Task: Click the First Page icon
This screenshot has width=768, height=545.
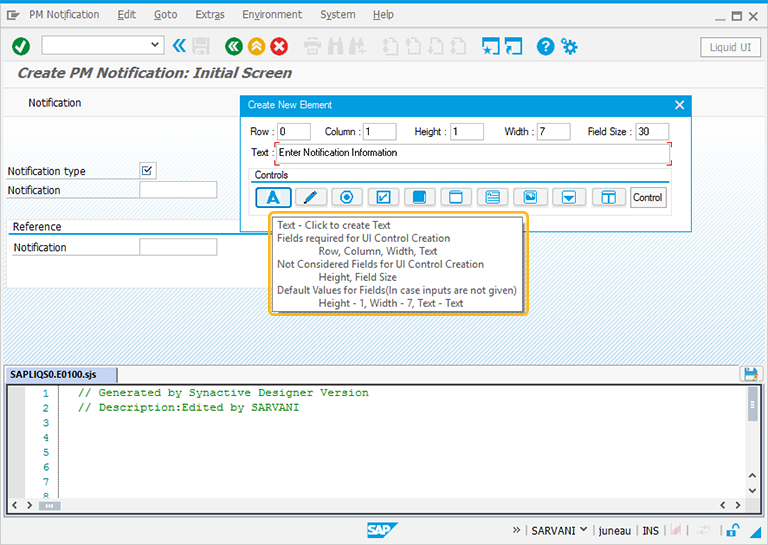Action: 390,47
